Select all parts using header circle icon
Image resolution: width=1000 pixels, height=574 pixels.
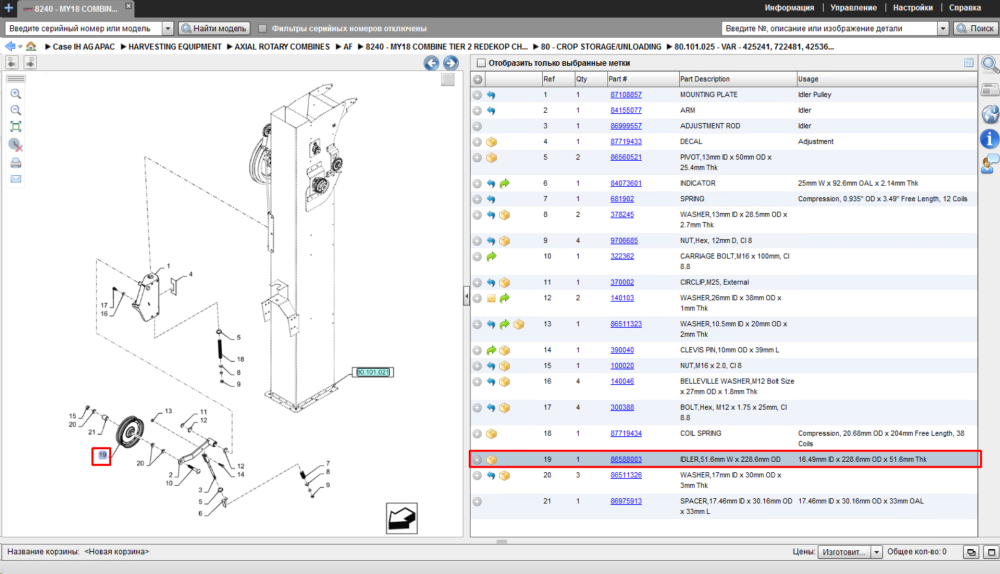[x=478, y=79]
